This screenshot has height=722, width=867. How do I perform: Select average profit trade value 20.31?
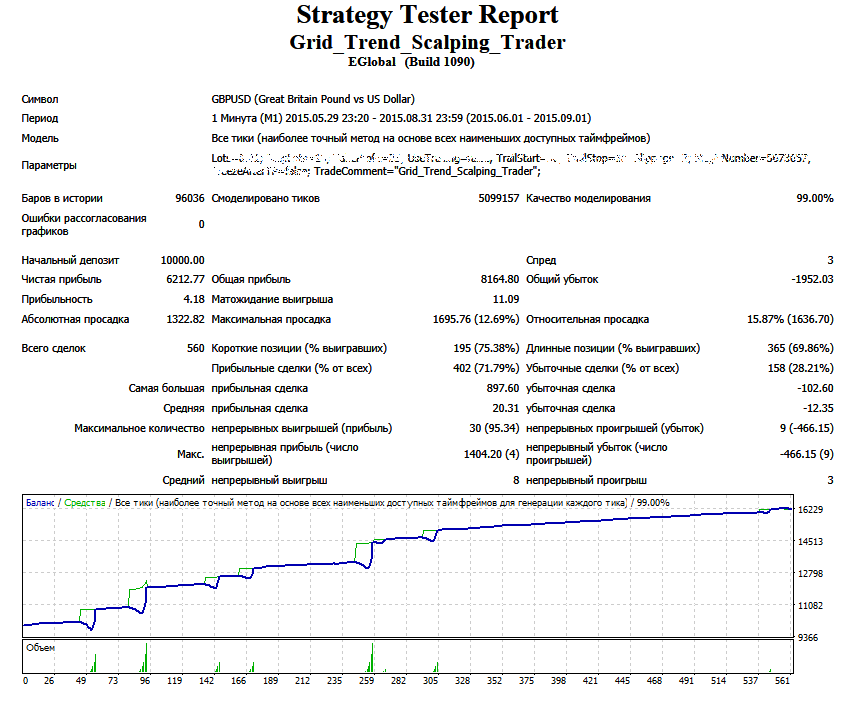click(x=506, y=408)
